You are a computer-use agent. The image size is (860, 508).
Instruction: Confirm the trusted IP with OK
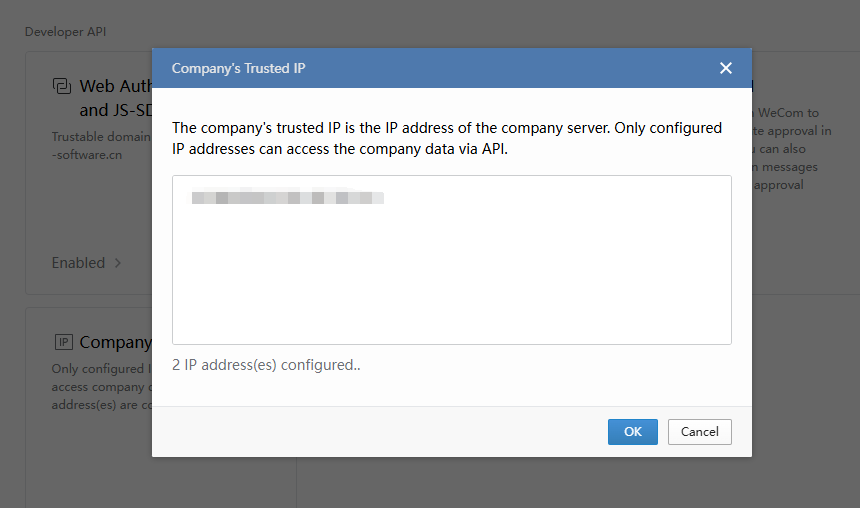[x=632, y=432]
